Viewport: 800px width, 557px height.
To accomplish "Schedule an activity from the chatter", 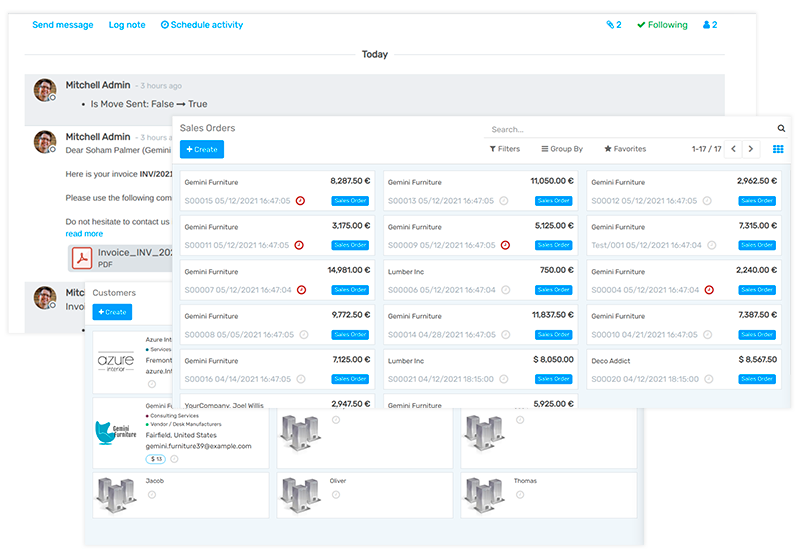I will coord(202,25).
